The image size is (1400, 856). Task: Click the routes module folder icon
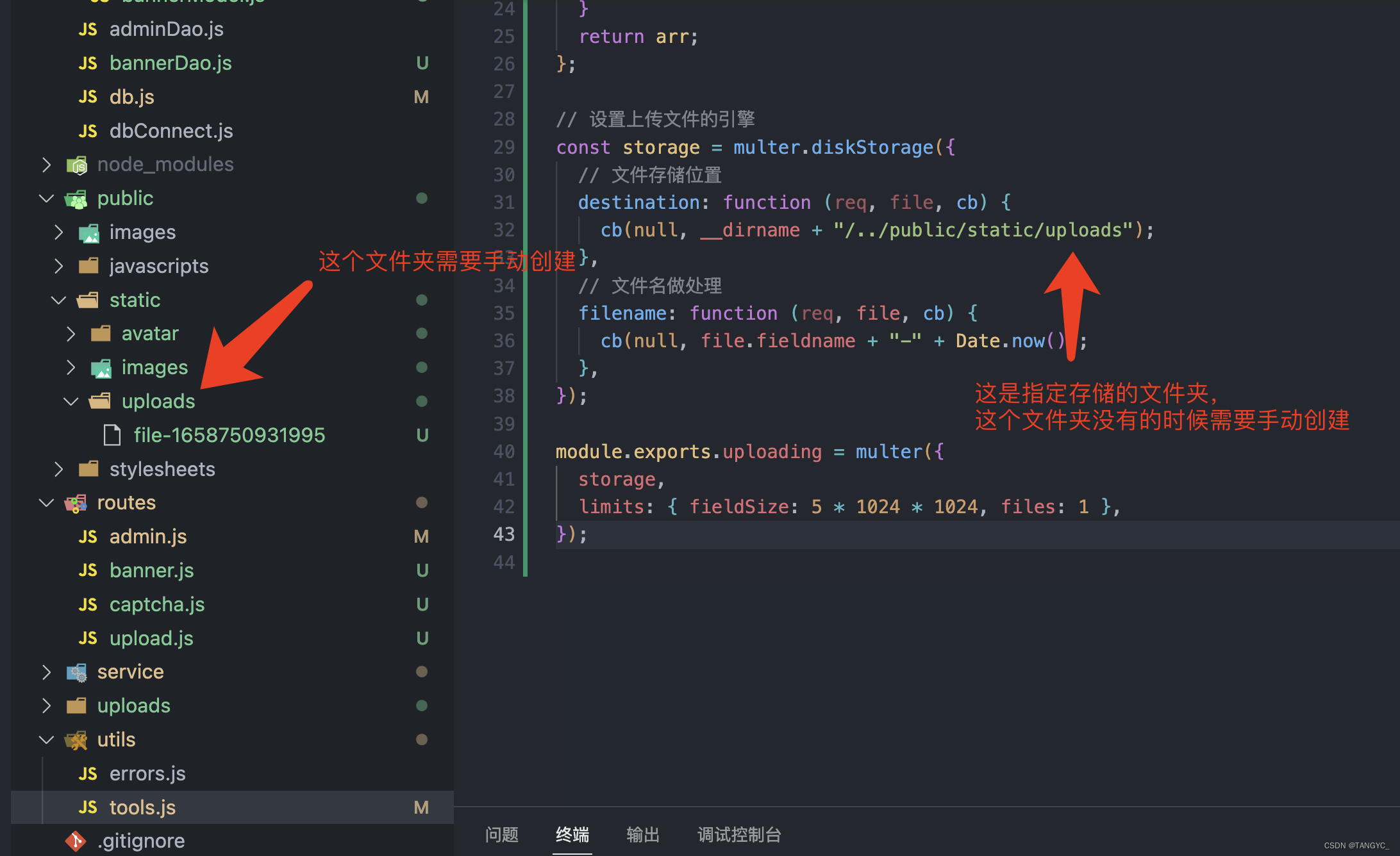pyautogui.click(x=75, y=502)
